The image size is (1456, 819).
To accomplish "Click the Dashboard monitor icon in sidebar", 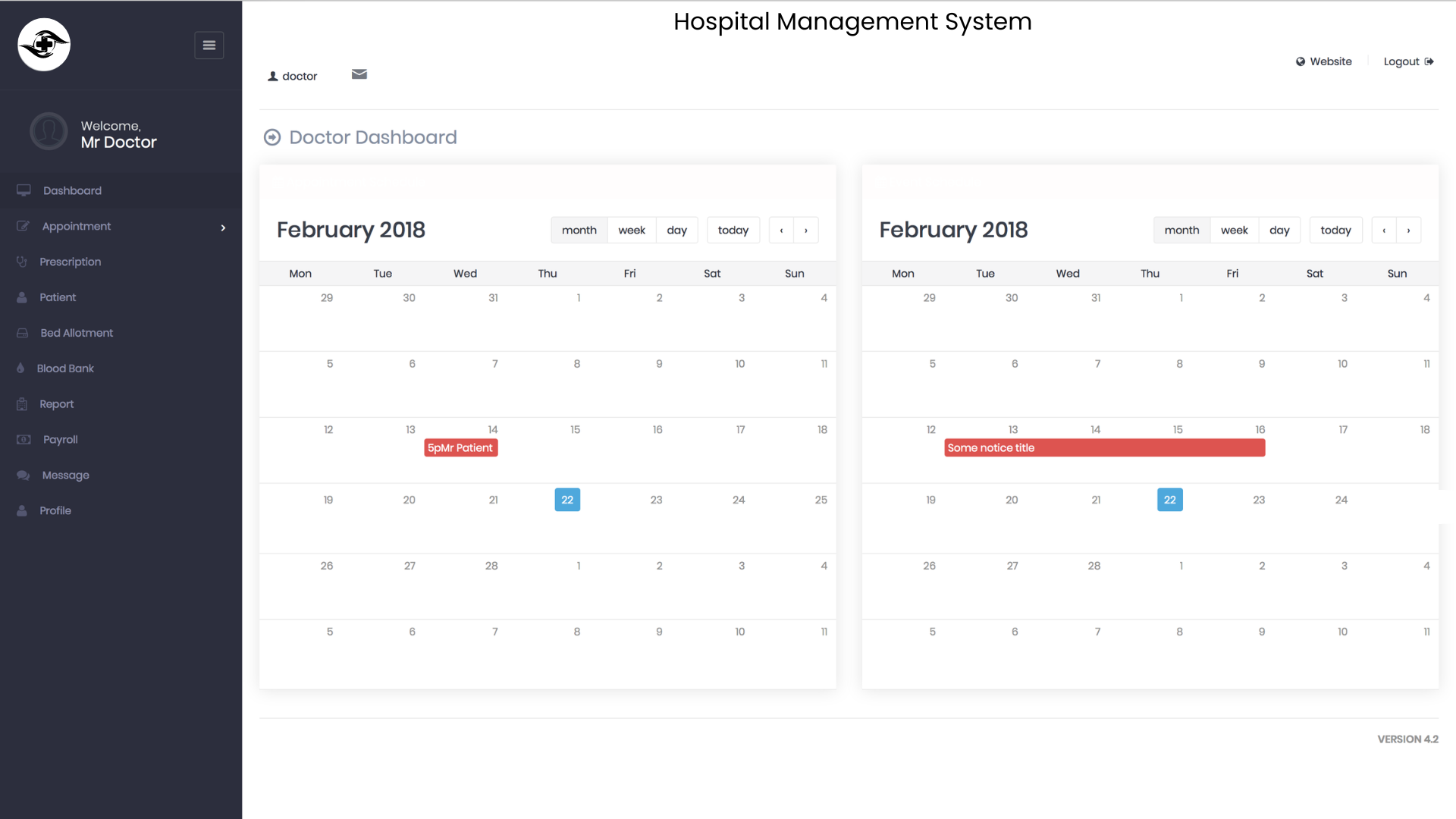I will click(x=24, y=190).
